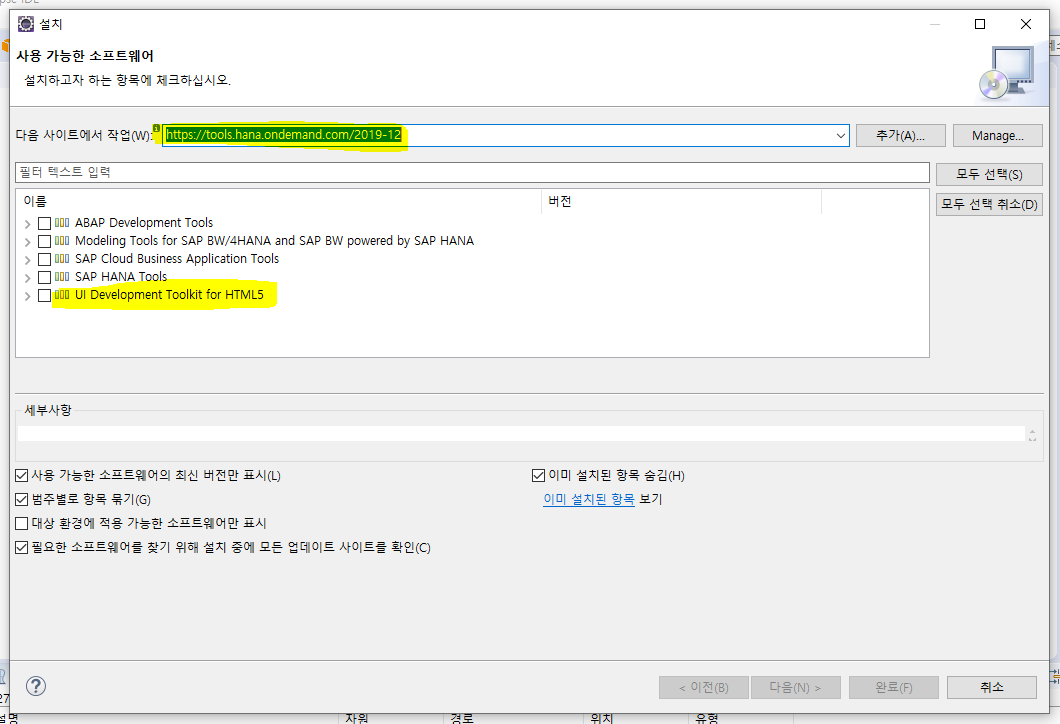The height and width of the screenshot is (724, 1060).
Task: Toggle '이미 설치된 항목 숨김' checkbox
Action: pyautogui.click(x=538, y=476)
